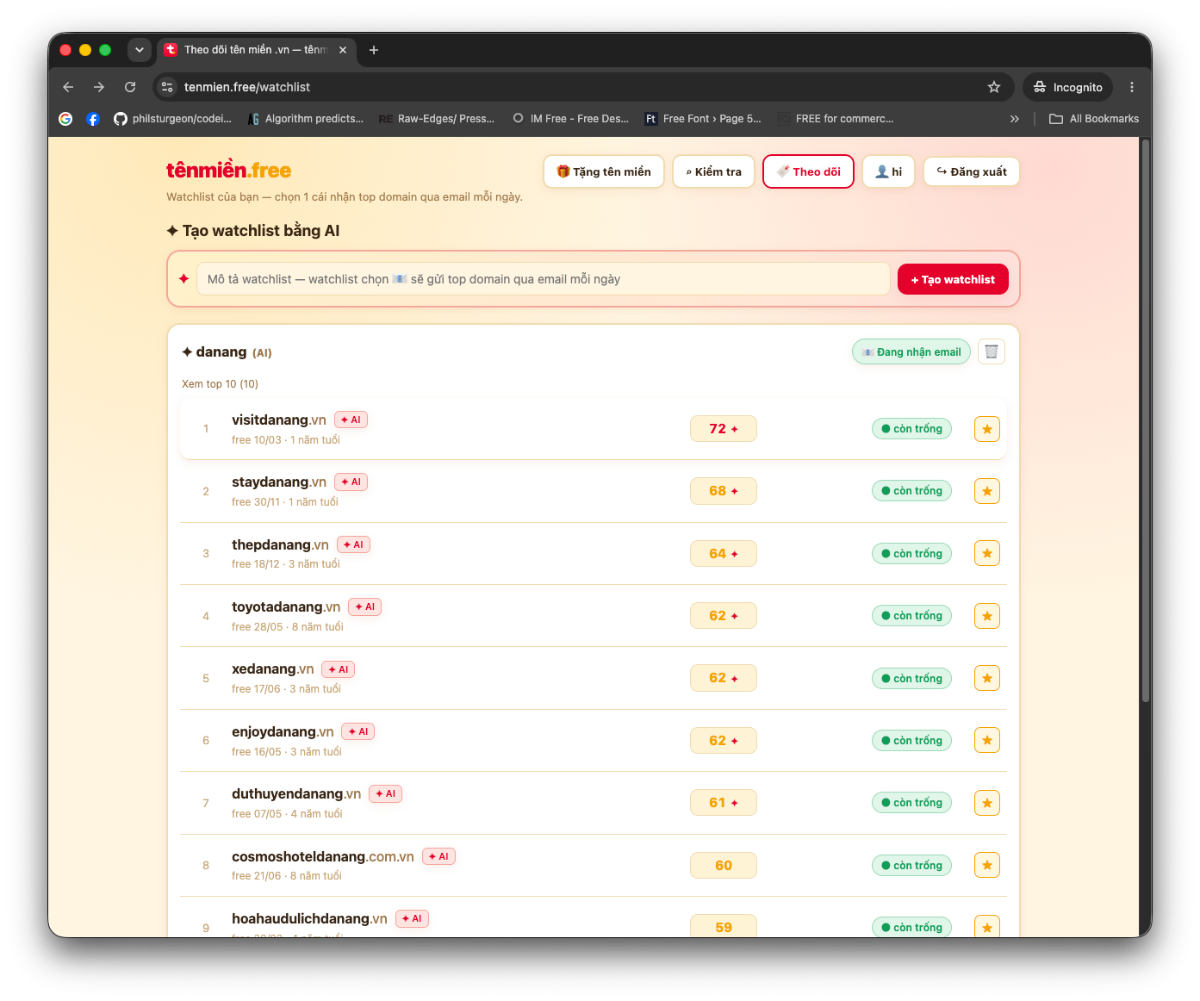1200x1001 pixels.
Task: Star the cosmoshoteldanang.com.vn domain
Action: click(x=987, y=865)
